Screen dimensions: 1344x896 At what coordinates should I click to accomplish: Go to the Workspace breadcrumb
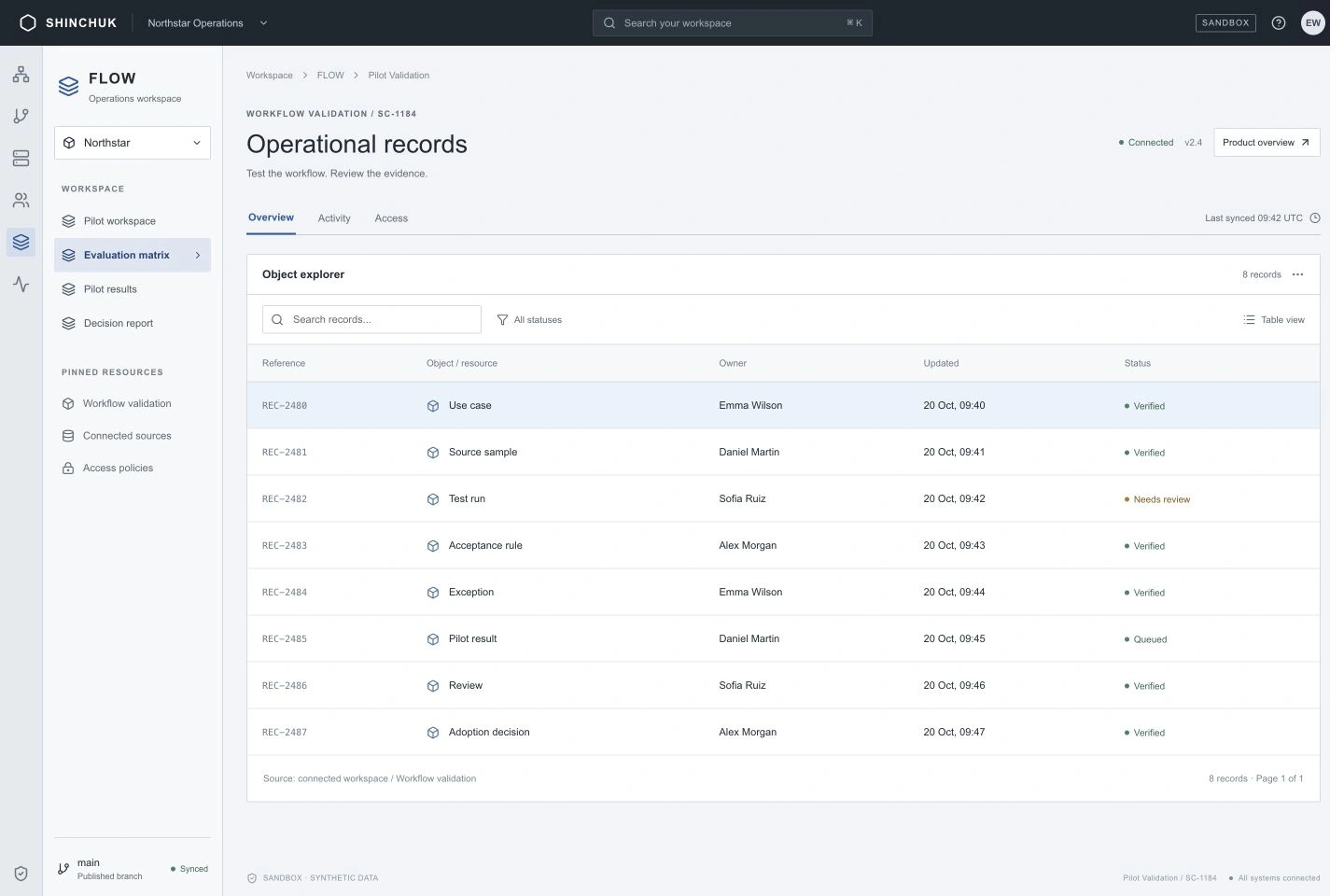[270, 76]
